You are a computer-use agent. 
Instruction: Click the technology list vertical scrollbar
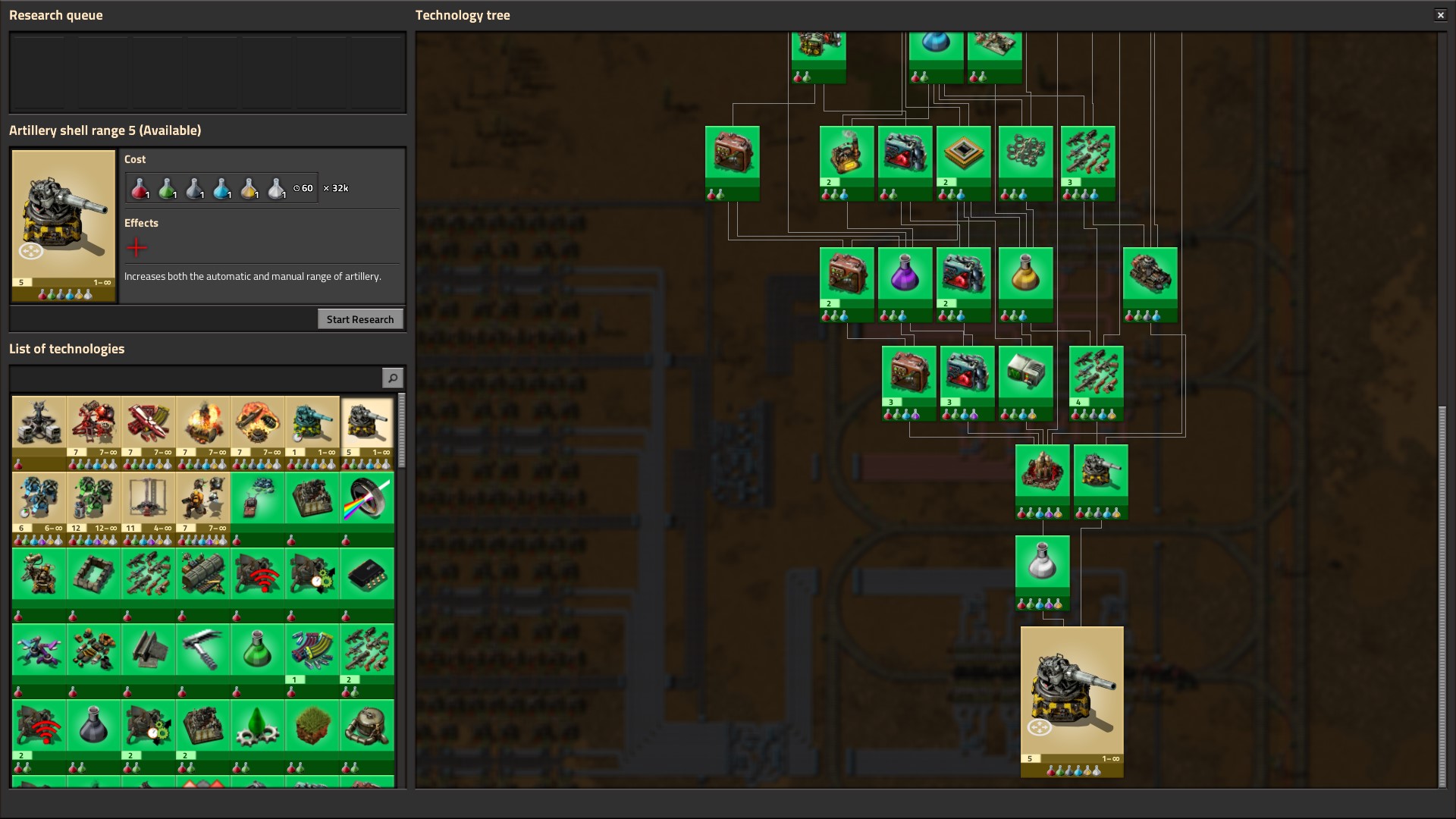coord(401,430)
